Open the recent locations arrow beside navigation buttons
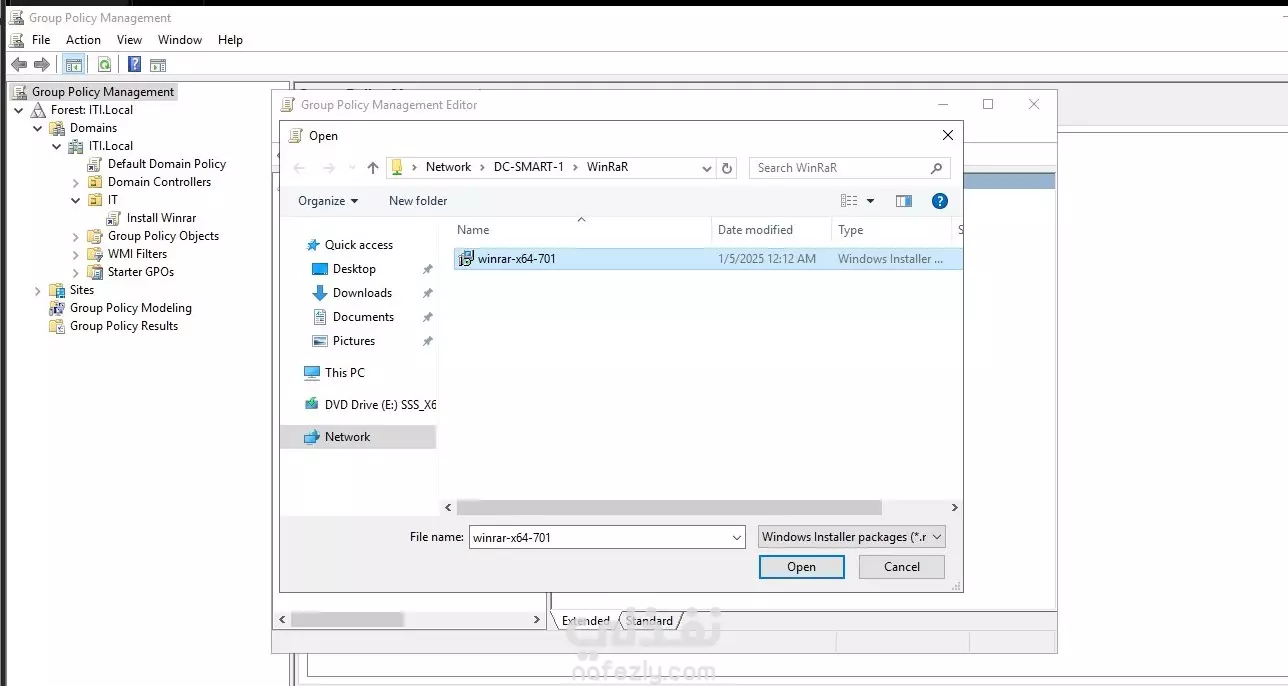 351,168
